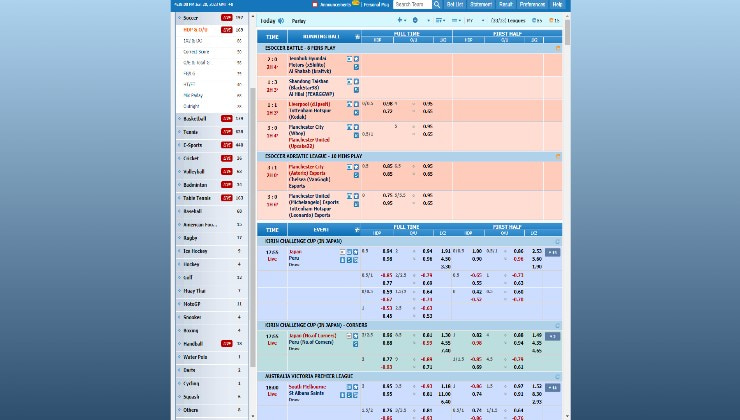Refresh the Esoccer Adriatic League section
This screenshot has height=420, width=740.
[x=558, y=156]
